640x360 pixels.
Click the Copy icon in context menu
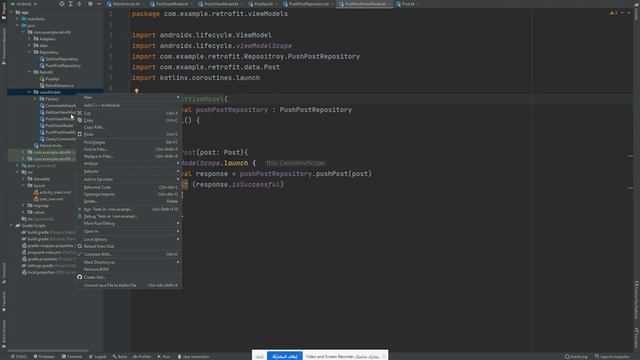(80, 120)
